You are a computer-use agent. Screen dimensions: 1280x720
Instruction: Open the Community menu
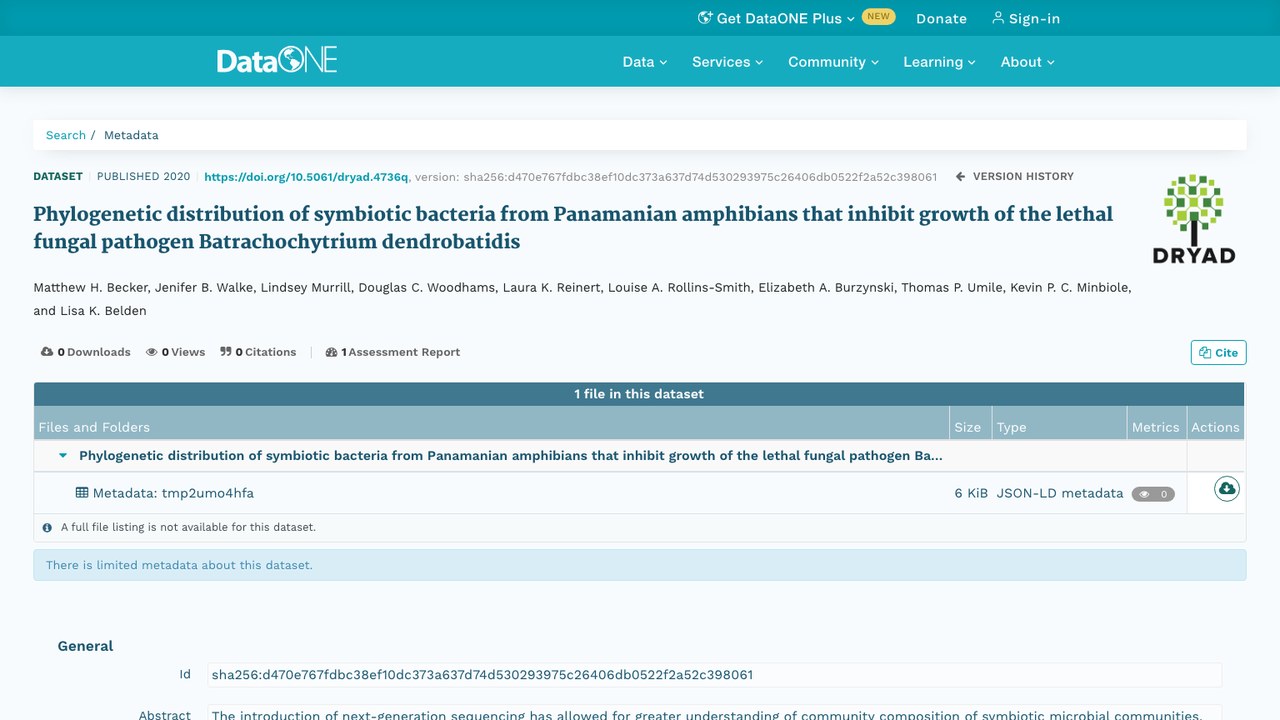click(833, 62)
